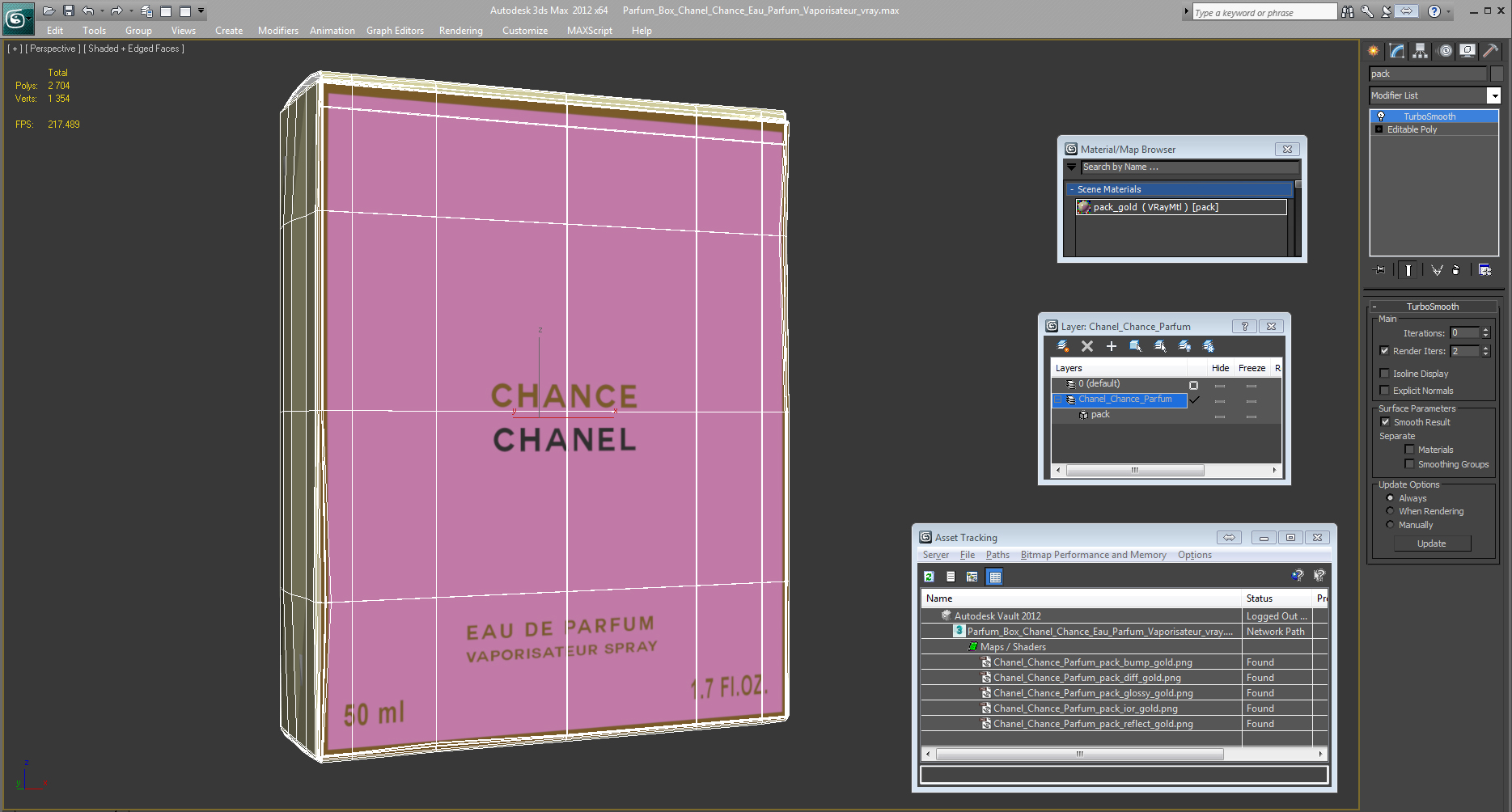Viewport: 1512px width, 812px height.
Task: Click Status column header in Asset Tracking
Action: point(1277,598)
